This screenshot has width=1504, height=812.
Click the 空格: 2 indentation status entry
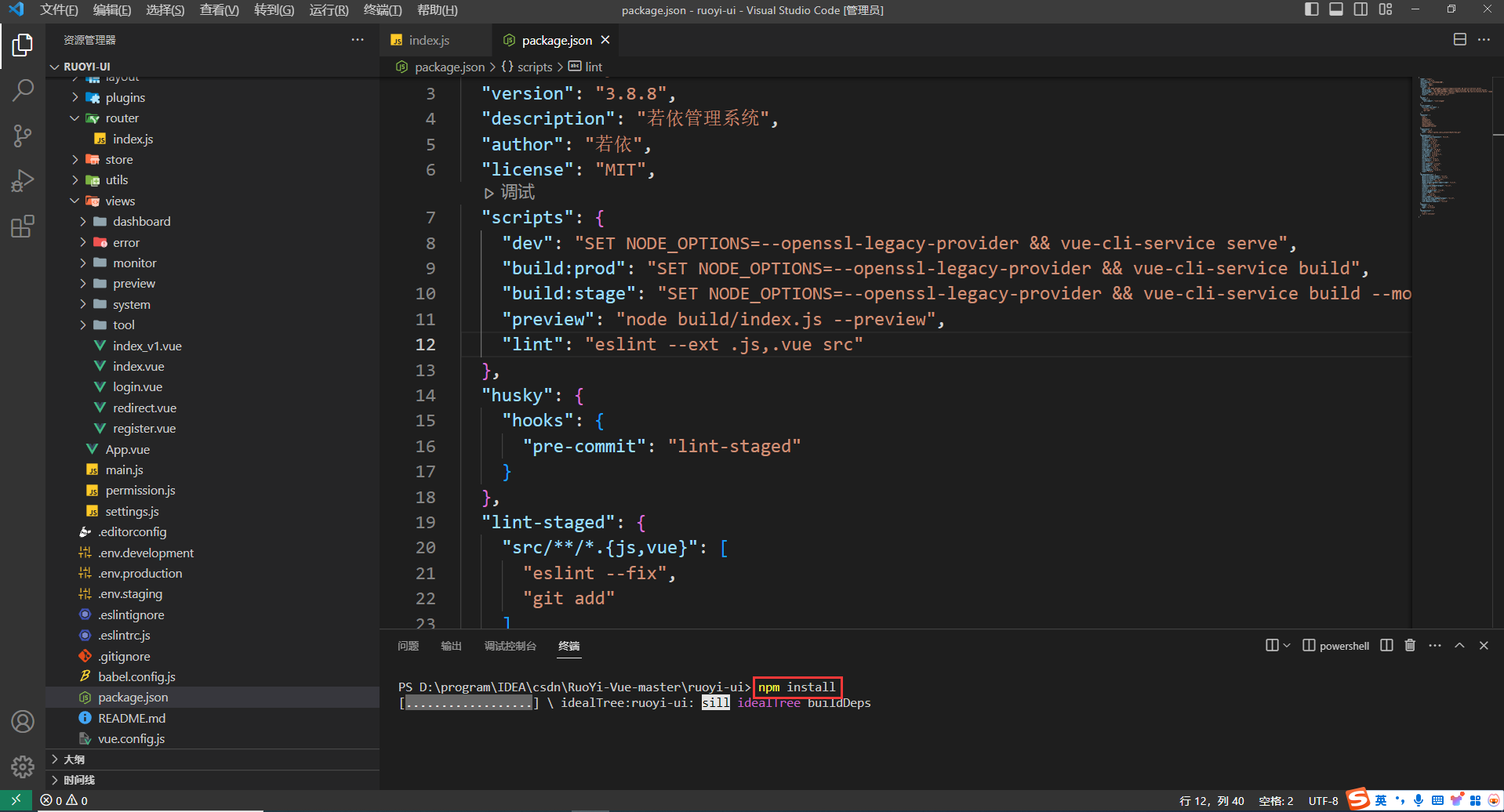pyautogui.click(x=1276, y=801)
